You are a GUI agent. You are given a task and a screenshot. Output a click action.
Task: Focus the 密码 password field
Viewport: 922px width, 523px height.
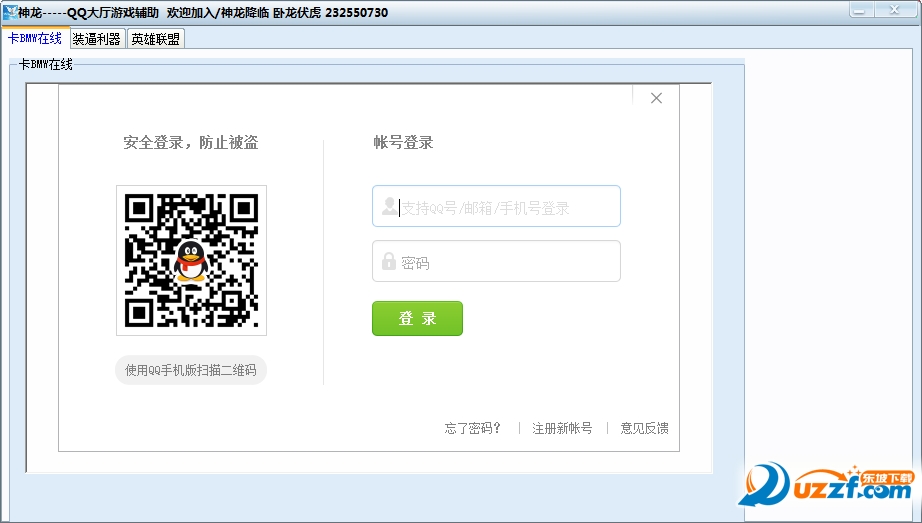(x=496, y=261)
